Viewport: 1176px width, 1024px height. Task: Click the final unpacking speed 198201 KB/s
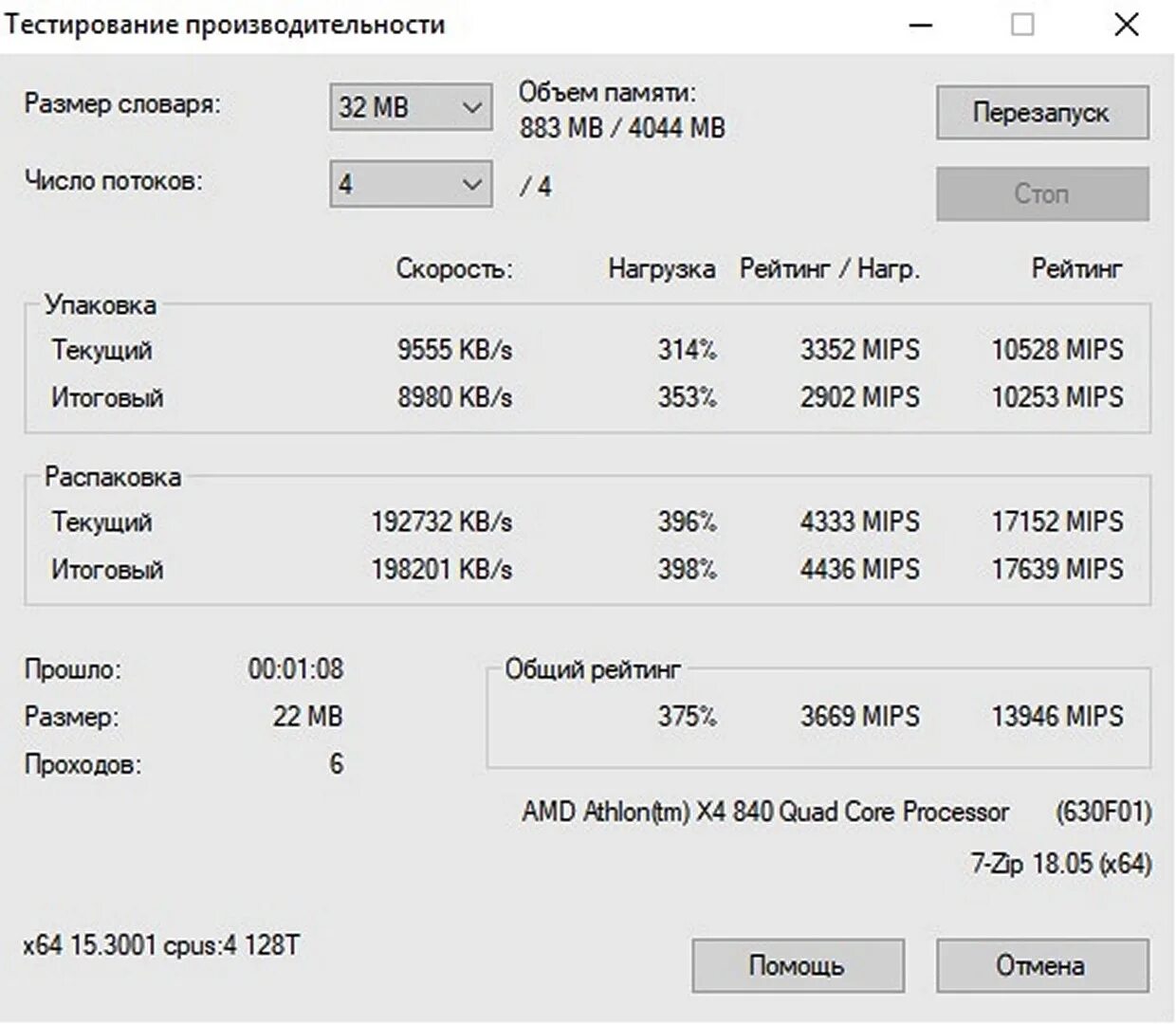441,569
